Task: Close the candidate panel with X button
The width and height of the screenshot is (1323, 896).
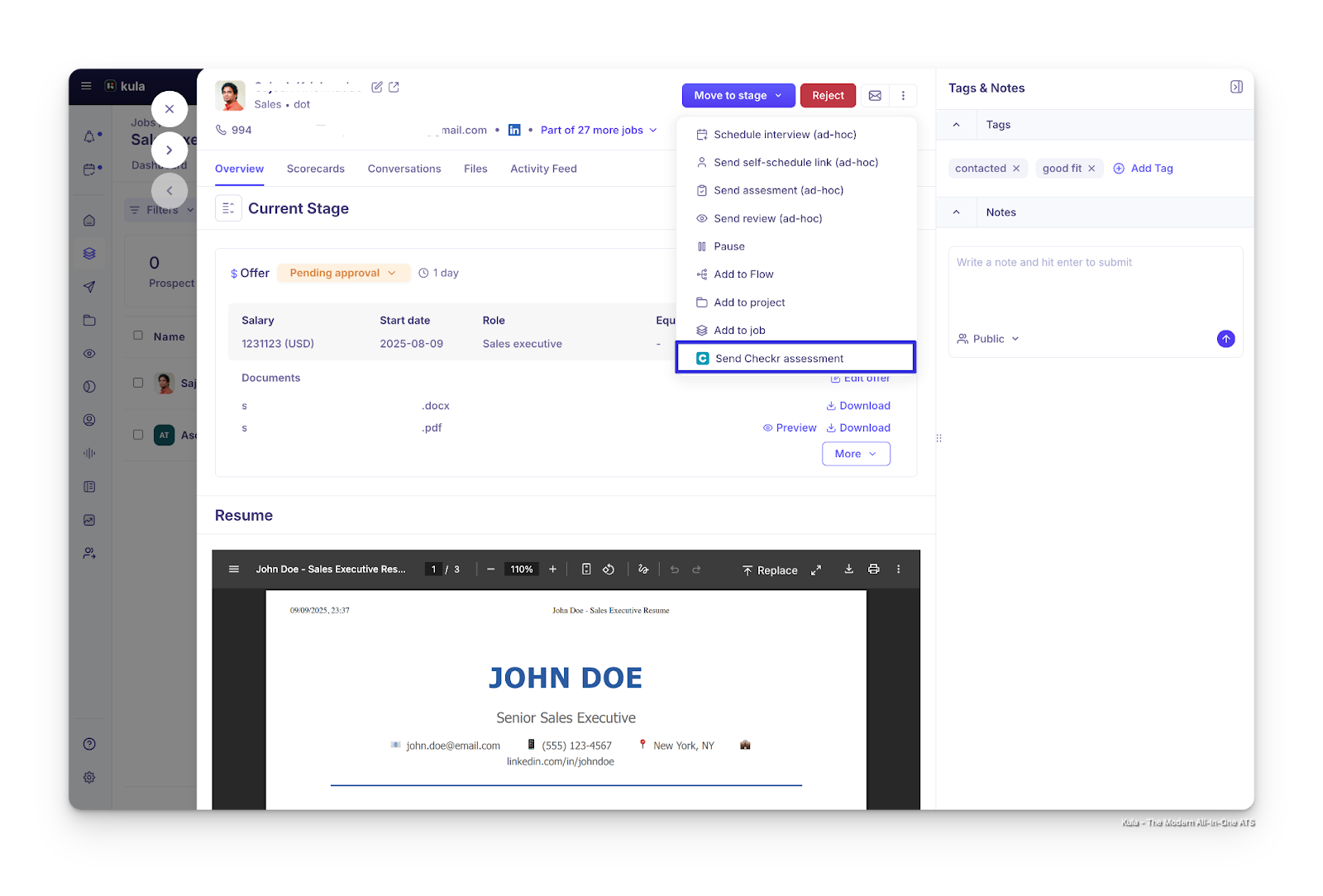Action: coord(170,109)
